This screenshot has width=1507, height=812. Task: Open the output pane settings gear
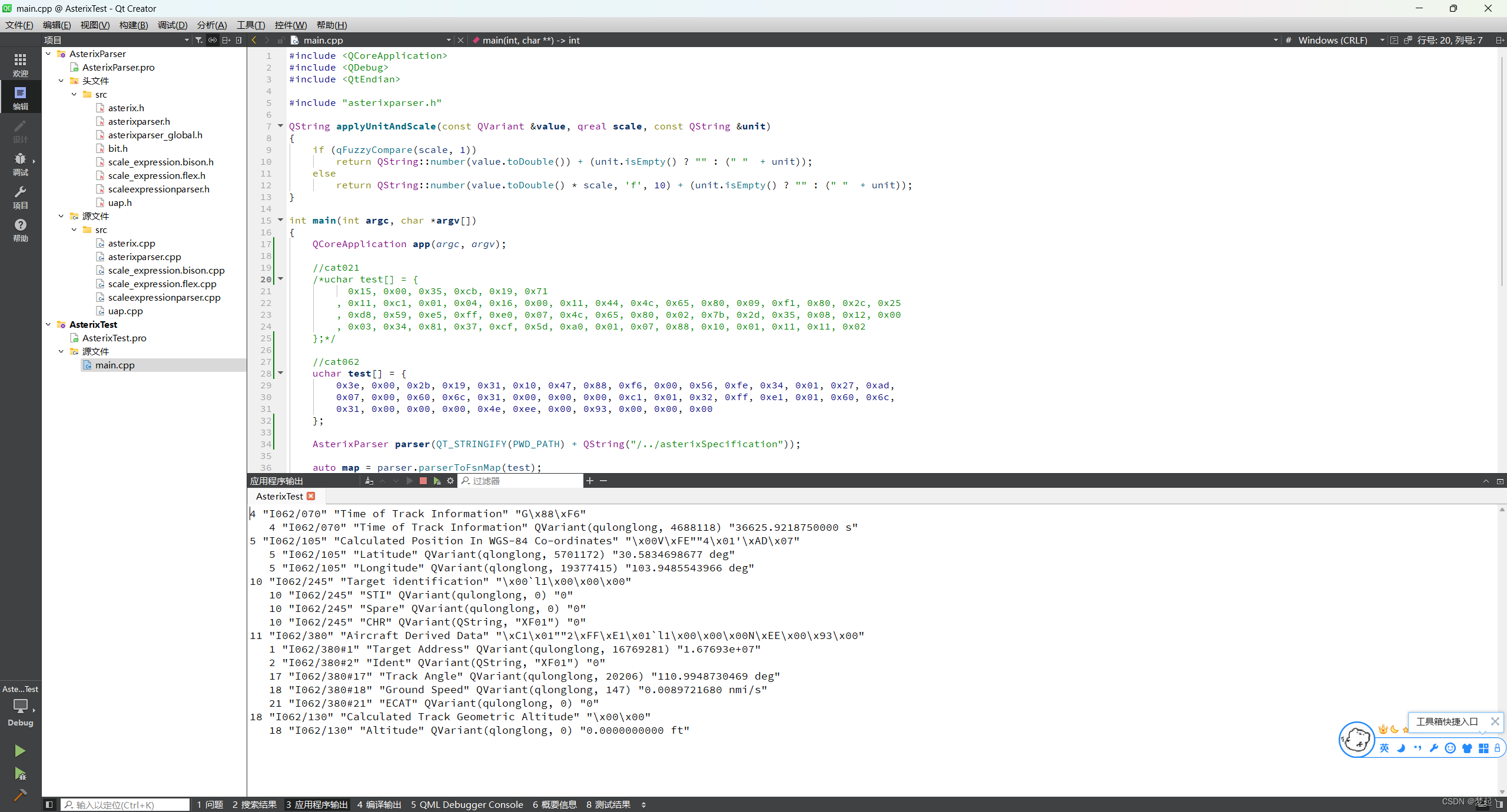point(450,481)
